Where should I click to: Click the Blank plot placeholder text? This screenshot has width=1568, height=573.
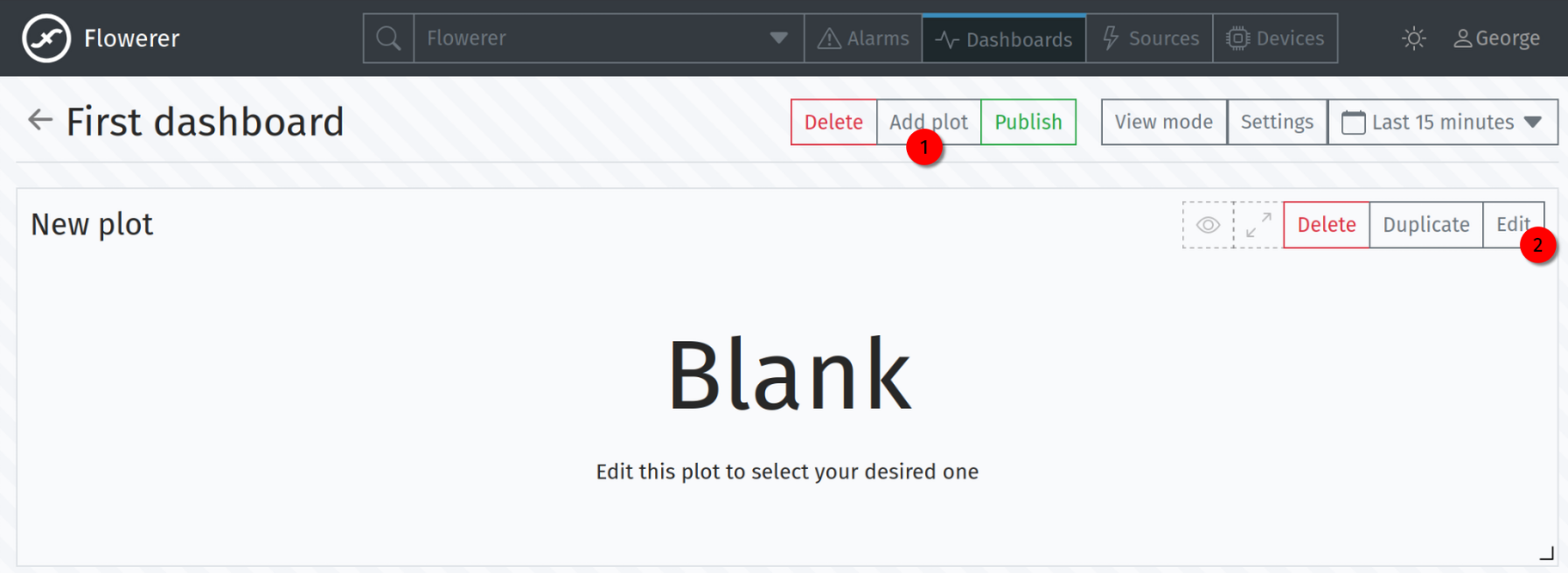(x=790, y=375)
